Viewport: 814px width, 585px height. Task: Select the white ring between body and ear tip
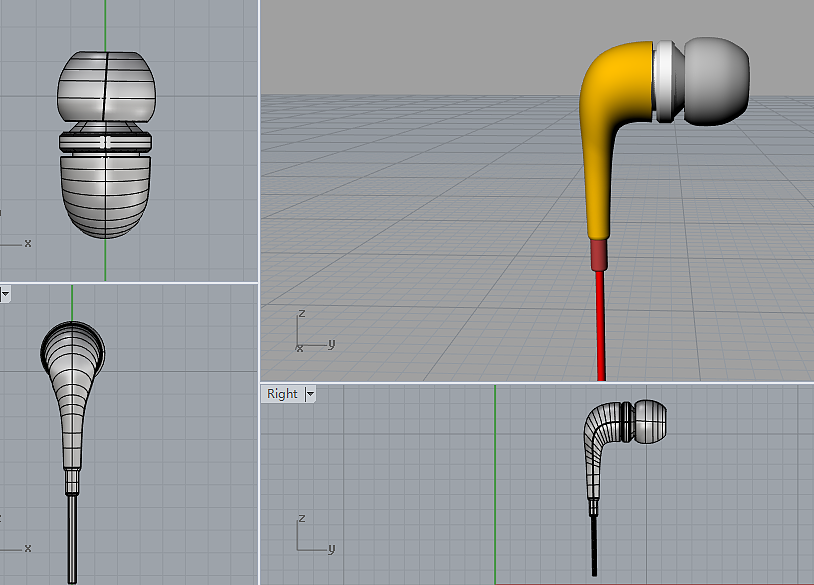pyautogui.click(x=665, y=81)
